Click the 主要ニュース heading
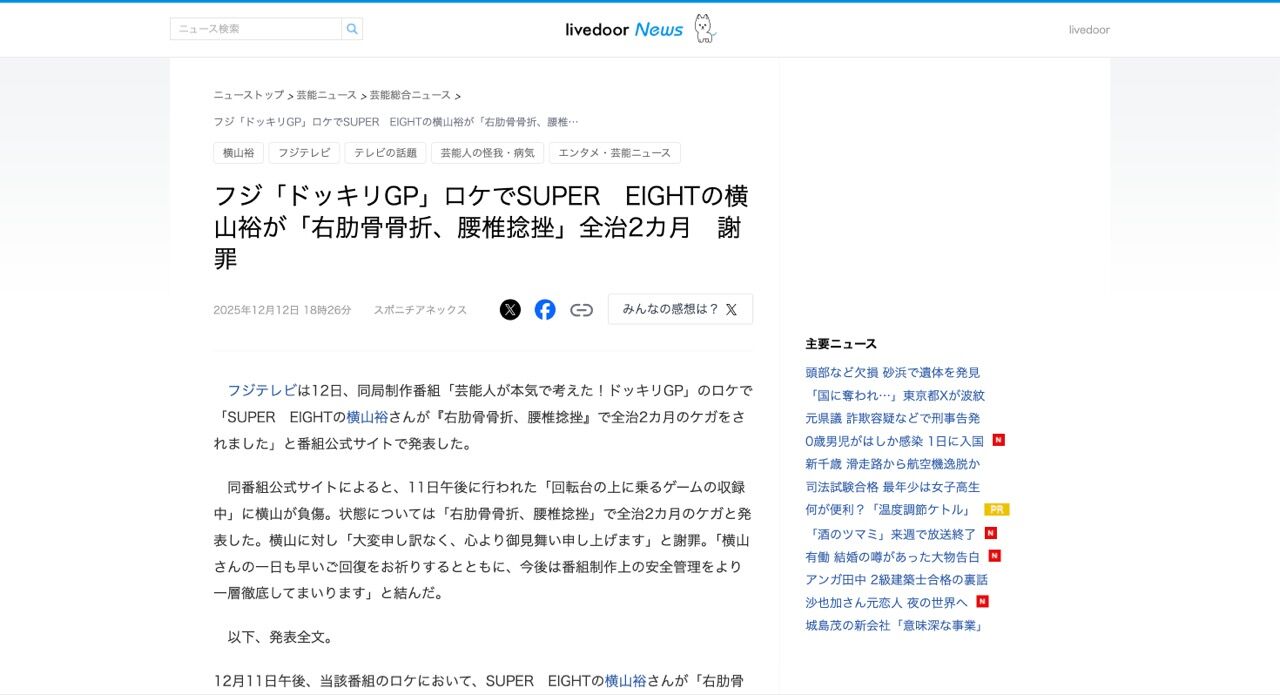Image resolution: width=1280 pixels, height=695 pixels. pyautogui.click(x=841, y=344)
